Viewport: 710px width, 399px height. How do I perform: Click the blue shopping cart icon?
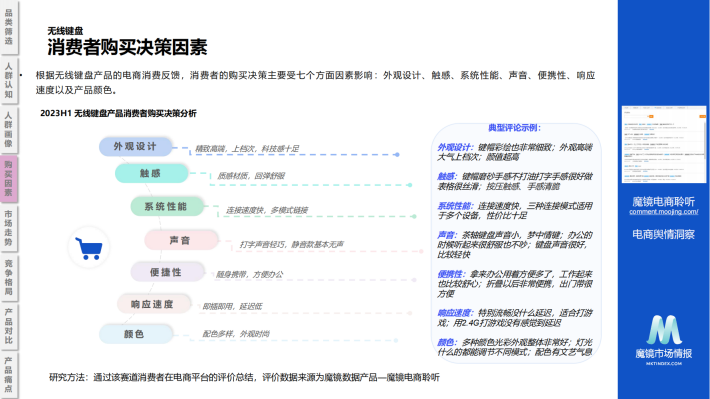pyautogui.click(x=89, y=249)
